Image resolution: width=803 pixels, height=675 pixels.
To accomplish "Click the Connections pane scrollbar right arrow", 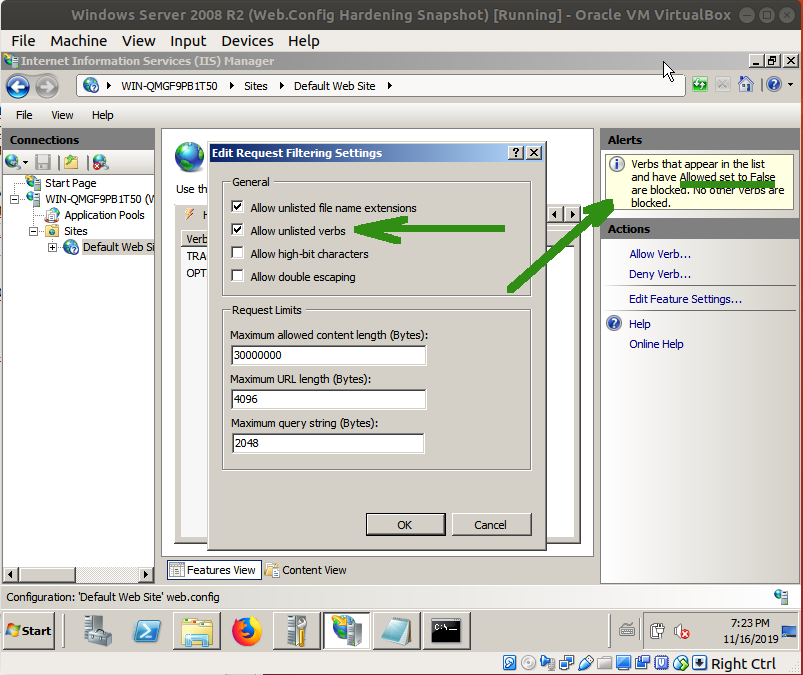I will coord(146,574).
